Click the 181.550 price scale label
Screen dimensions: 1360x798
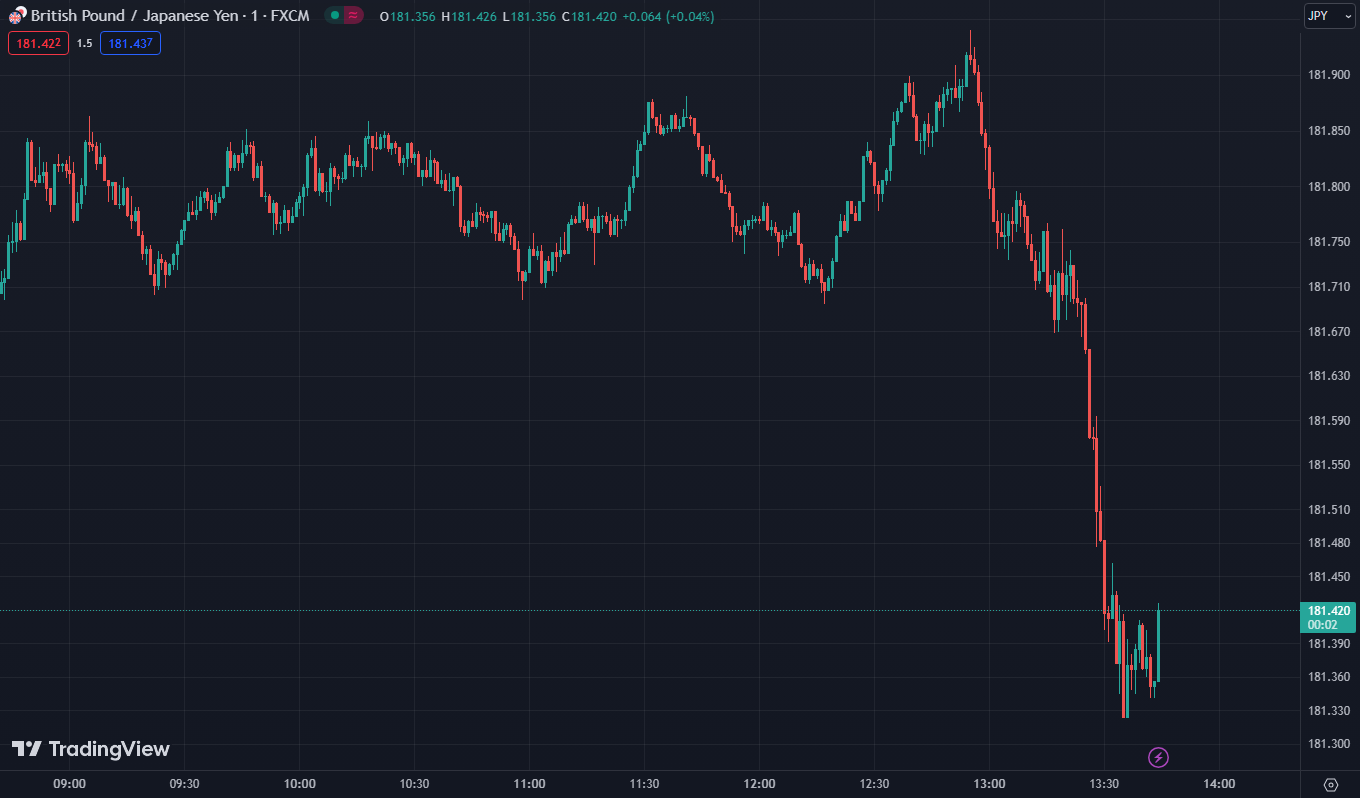point(1329,465)
